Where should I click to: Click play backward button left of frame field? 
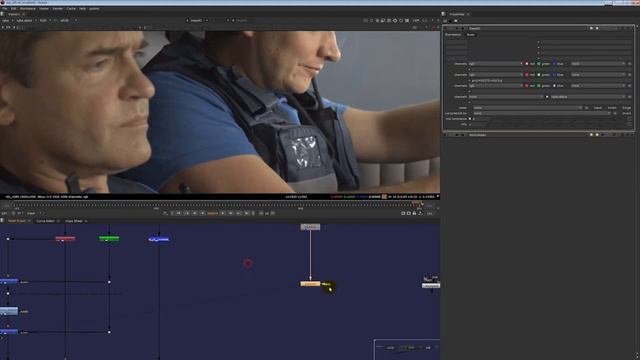[x=202, y=213]
